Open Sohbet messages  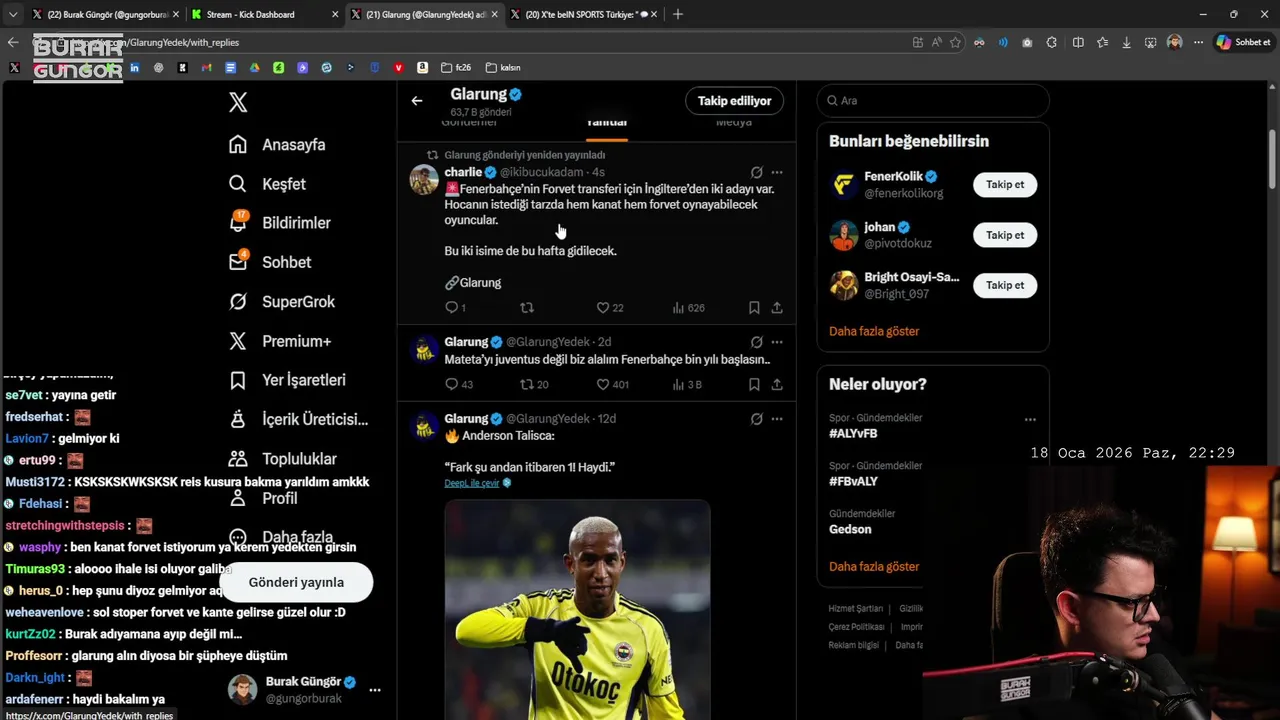[269, 262]
